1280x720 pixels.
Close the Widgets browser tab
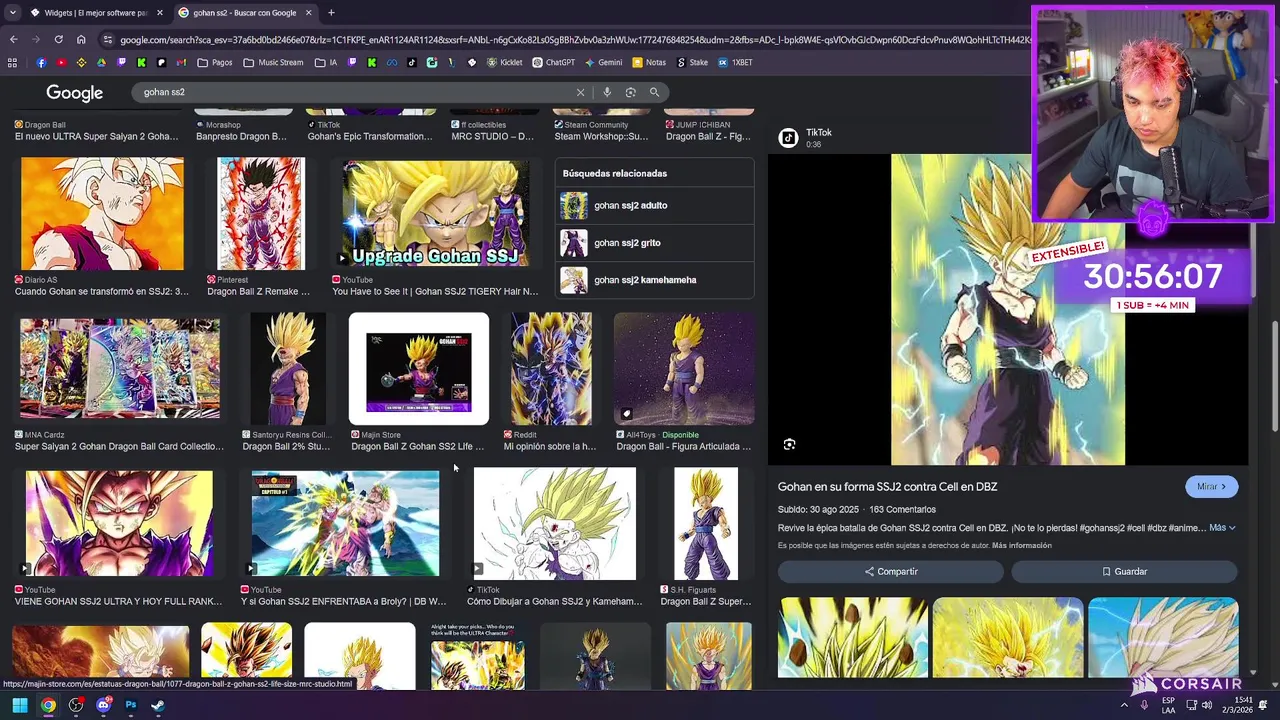click(160, 13)
